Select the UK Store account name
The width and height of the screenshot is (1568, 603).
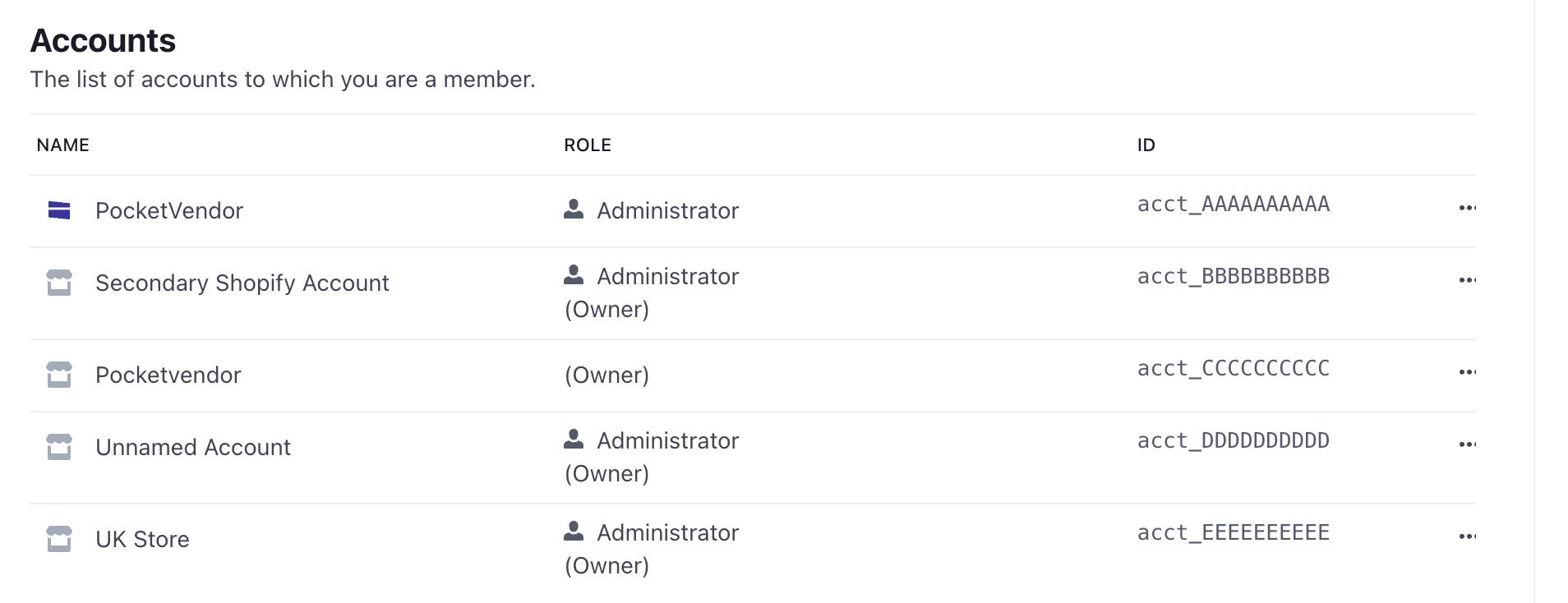[142, 539]
